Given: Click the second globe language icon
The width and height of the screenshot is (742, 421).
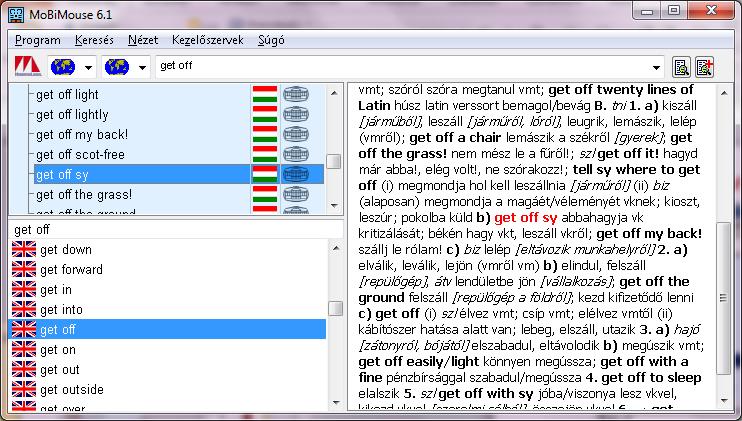Looking at the screenshot, I should pyautogui.click(x=117, y=67).
